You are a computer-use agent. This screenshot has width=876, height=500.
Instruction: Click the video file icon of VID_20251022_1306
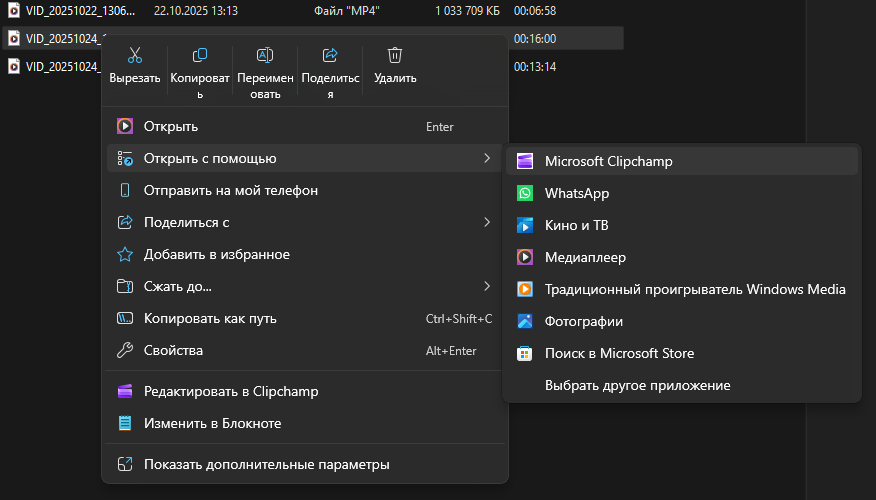pyautogui.click(x=13, y=10)
